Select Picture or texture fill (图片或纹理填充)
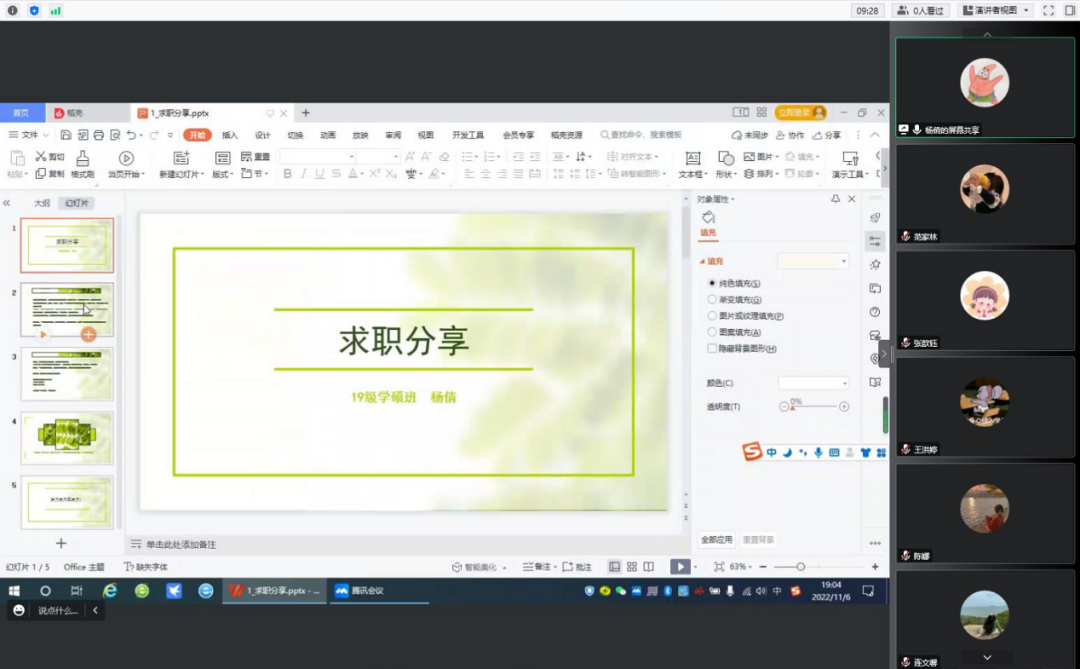Screen dimensions: 1080x669 [x=712, y=316]
